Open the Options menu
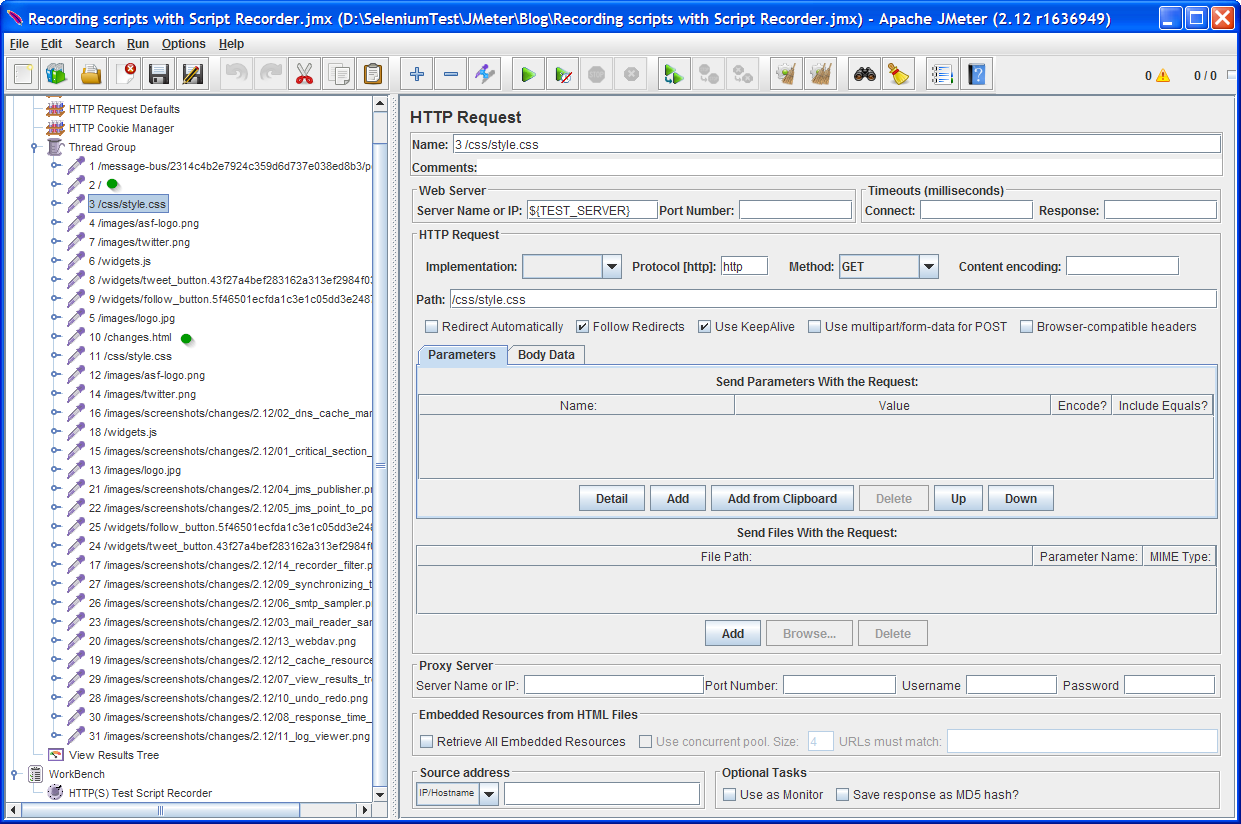 (x=184, y=44)
